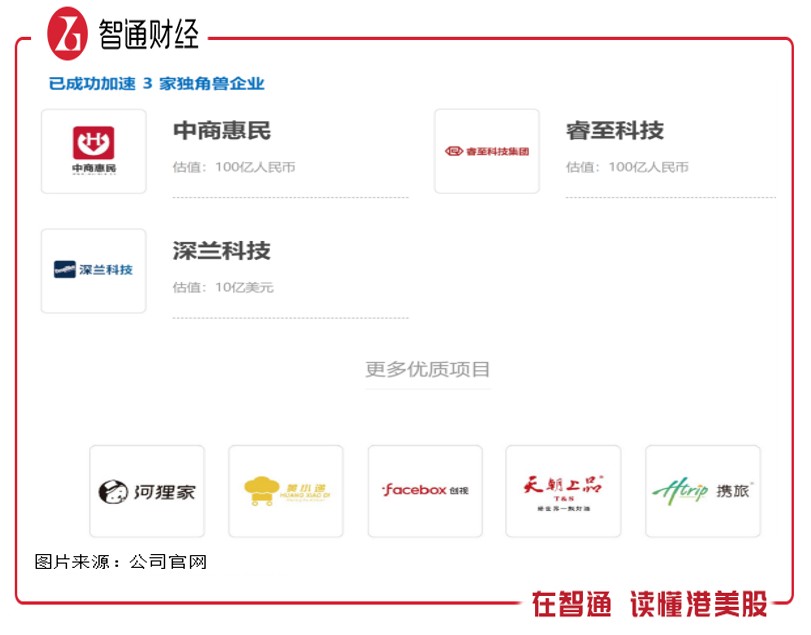Select the 河狸家 project logo
The width and height of the screenshot is (811, 635).
147,491
